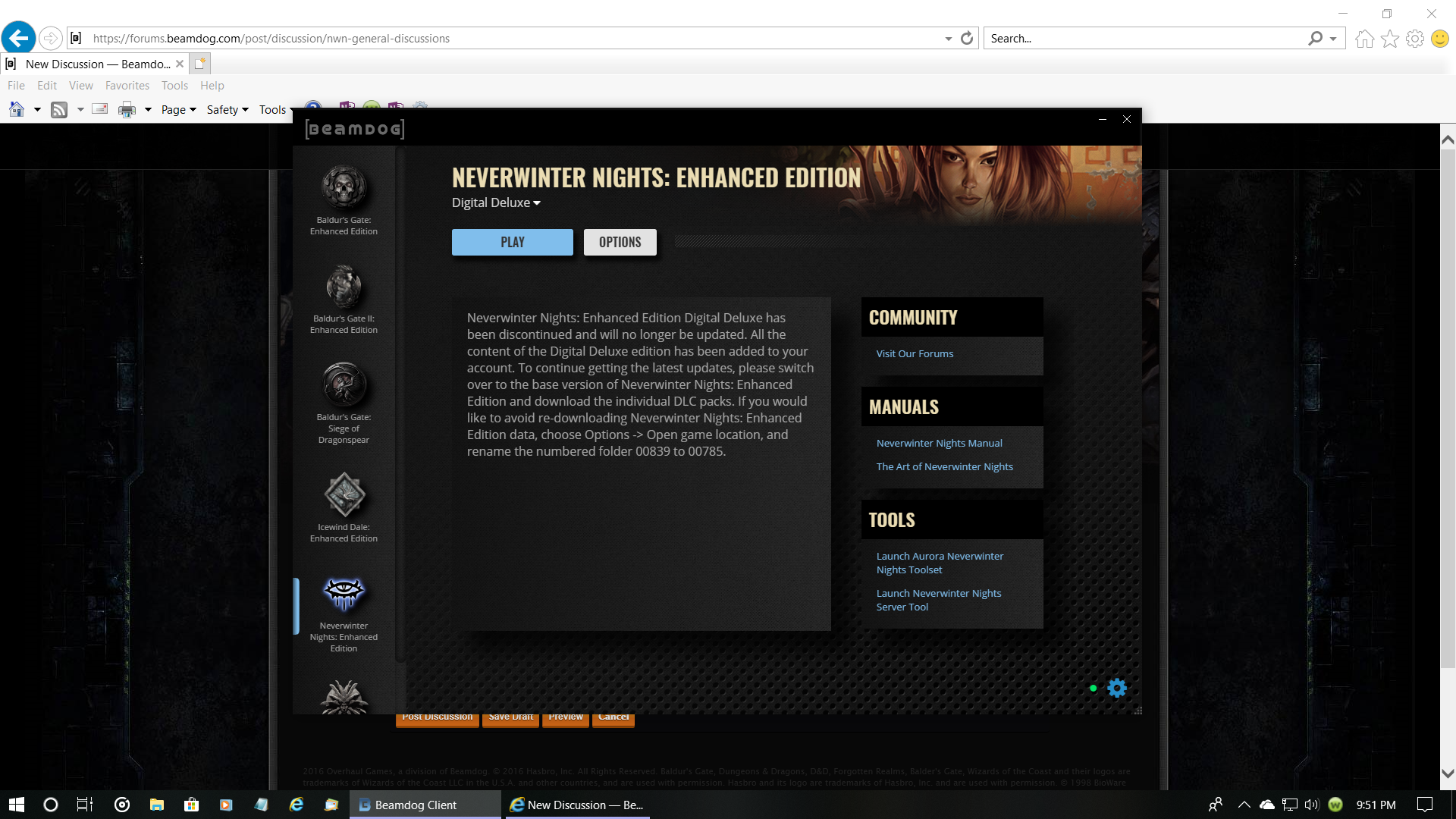This screenshot has width=1456, height=819.
Task: Open Beamdog client settings gear
Action: point(1117,688)
